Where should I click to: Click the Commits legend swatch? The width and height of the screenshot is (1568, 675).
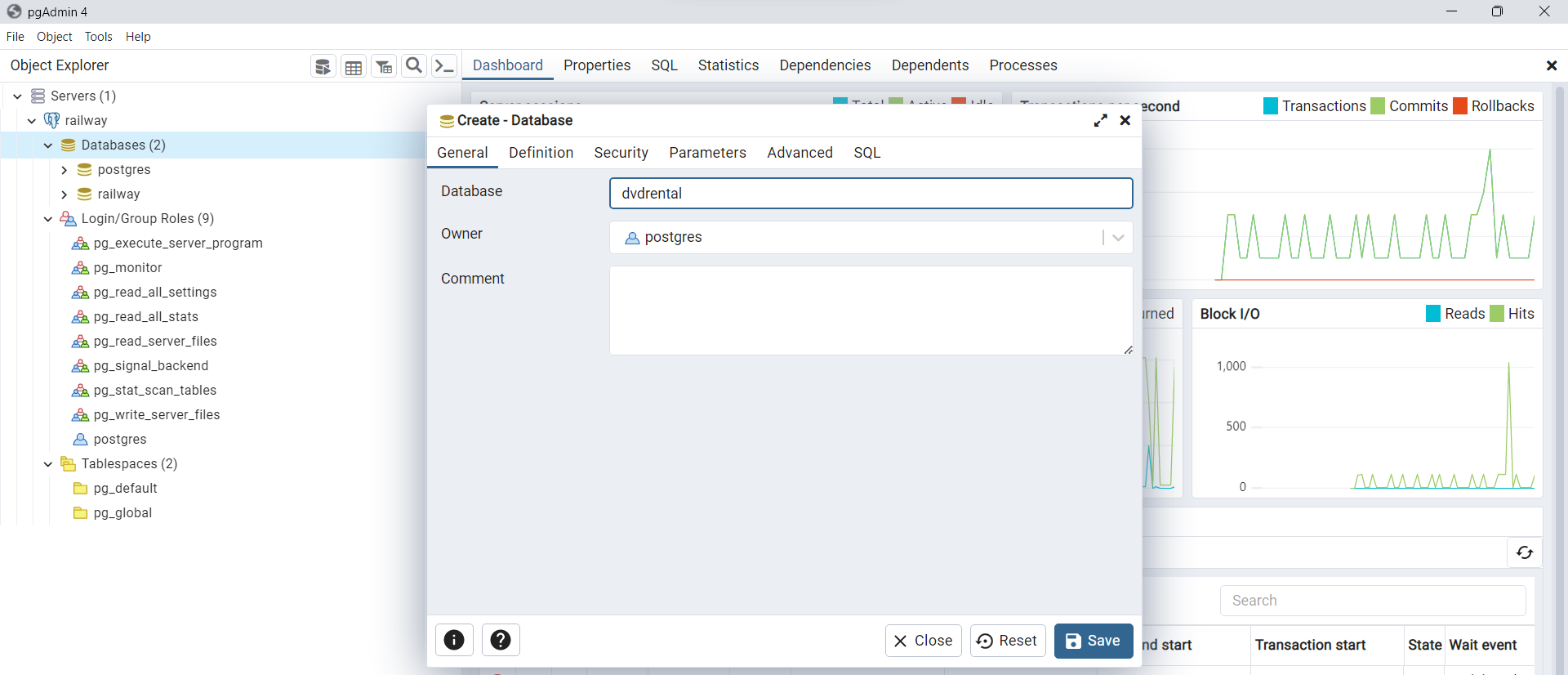1378,106
